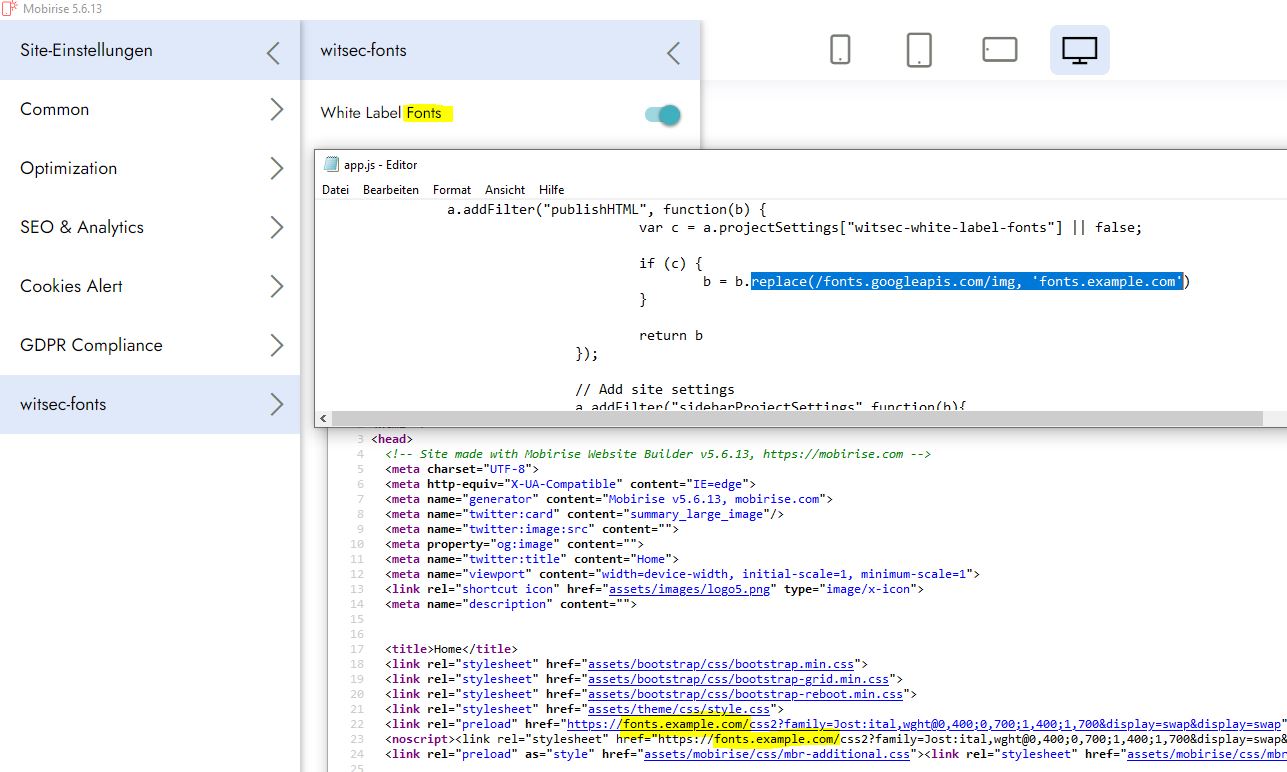This screenshot has height=772, width=1287.
Task: Click the Notepad icon in editor title bar
Action: click(331, 165)
